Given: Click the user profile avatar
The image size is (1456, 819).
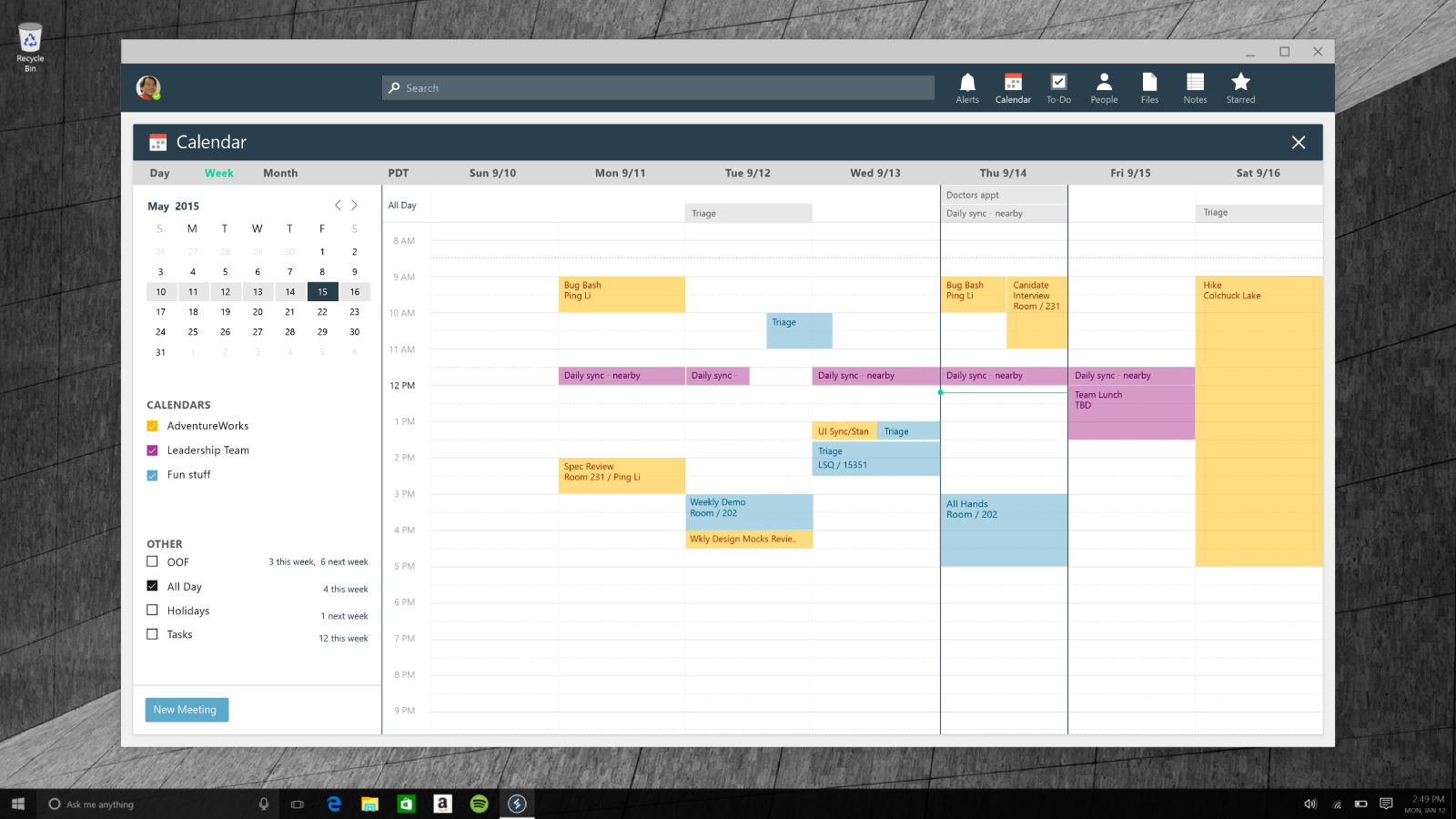Looking at the screenshot, I should pyautogui.click(x=148, y=87).
